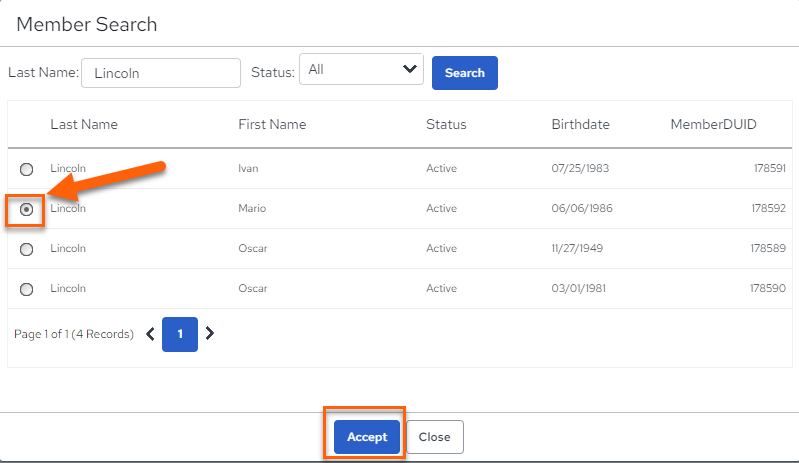Click MemberDUID 178592 in the Mario row

[x=768, y=208]
